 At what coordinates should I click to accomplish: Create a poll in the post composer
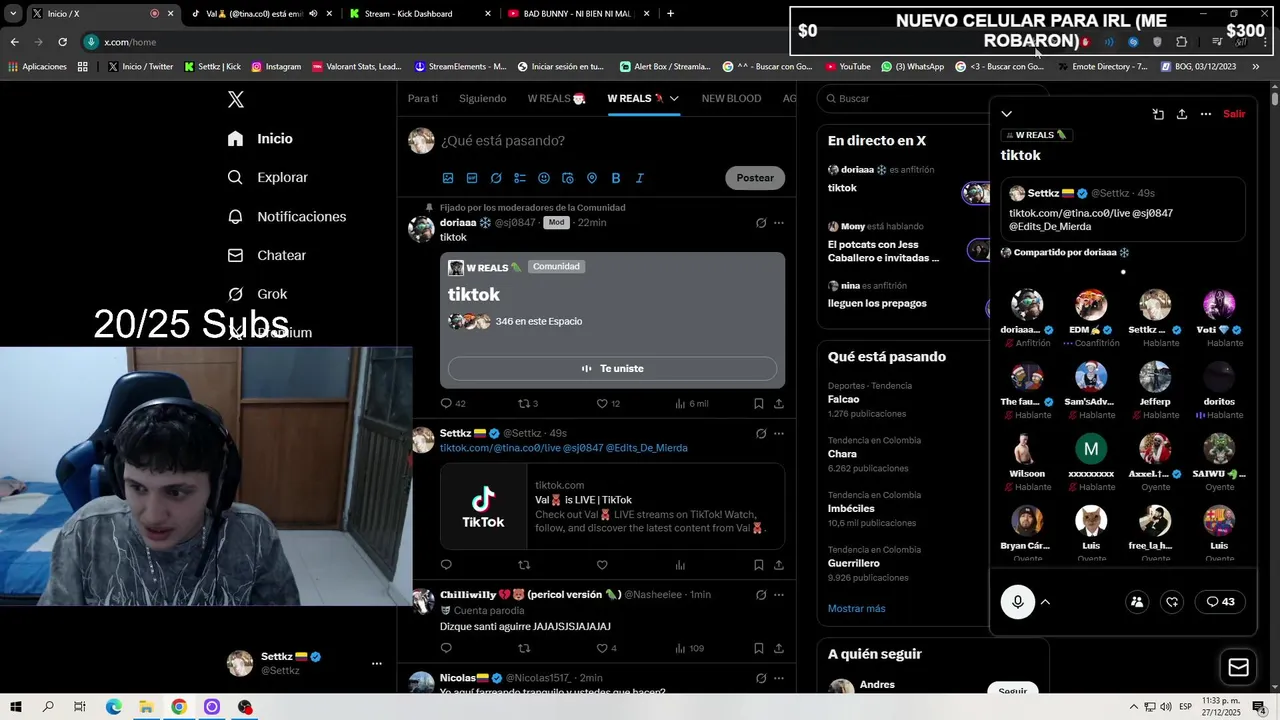520,178
